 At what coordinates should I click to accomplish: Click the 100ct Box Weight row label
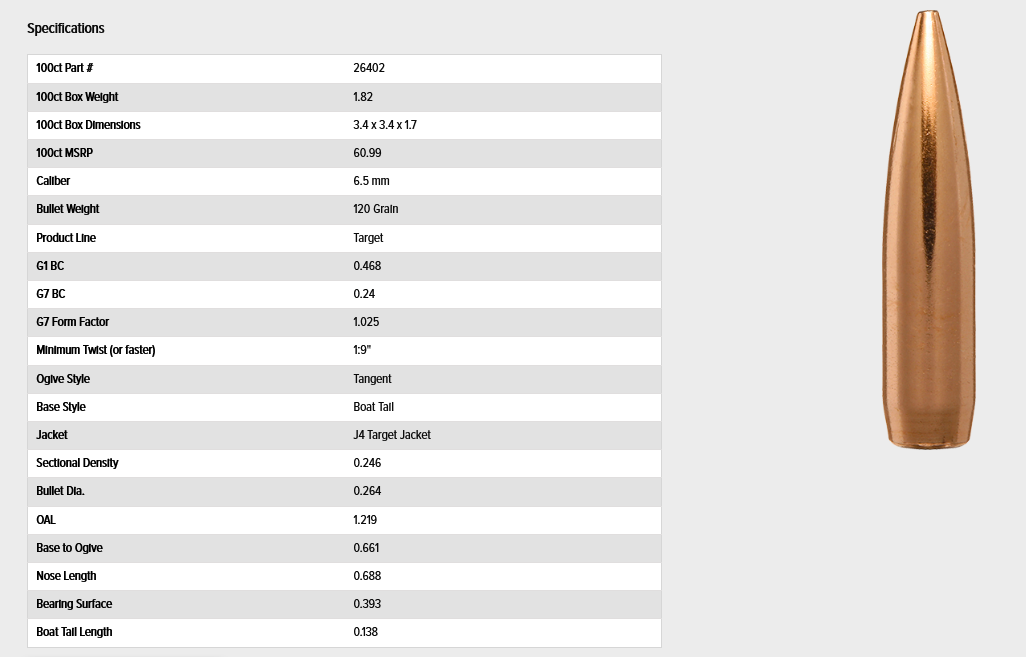coord(77,97)
